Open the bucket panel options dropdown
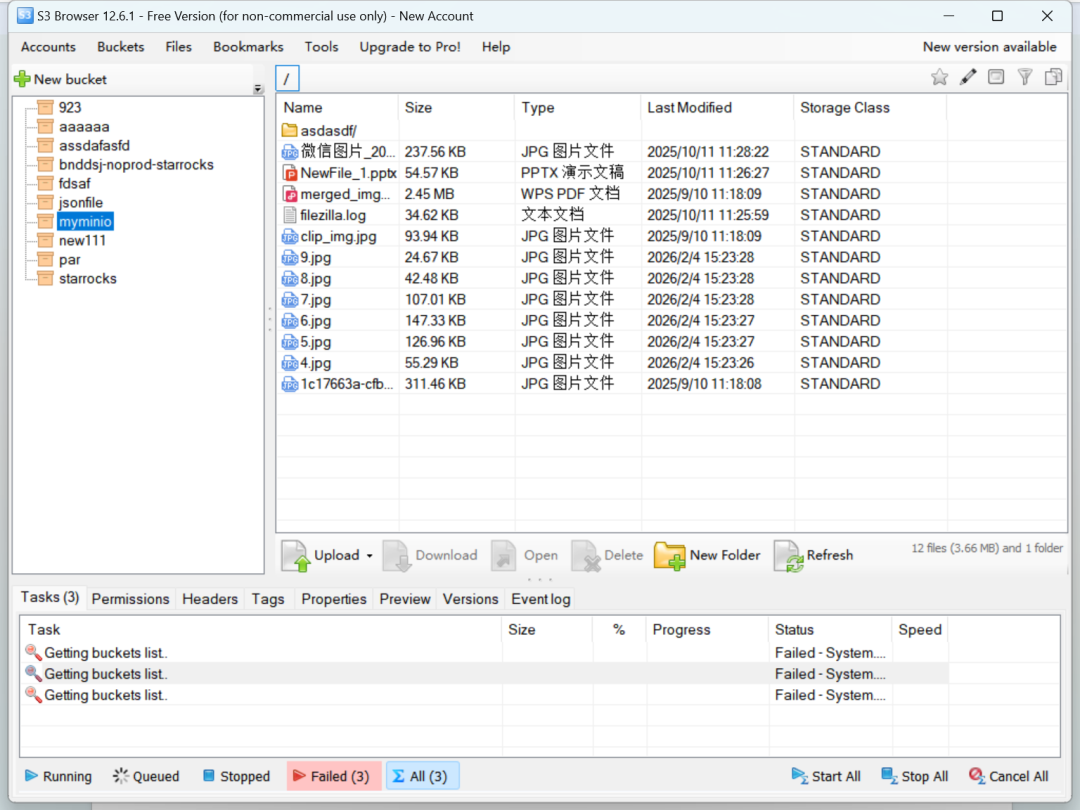The width and height of the screenshot is (1080, 810). 258,89
